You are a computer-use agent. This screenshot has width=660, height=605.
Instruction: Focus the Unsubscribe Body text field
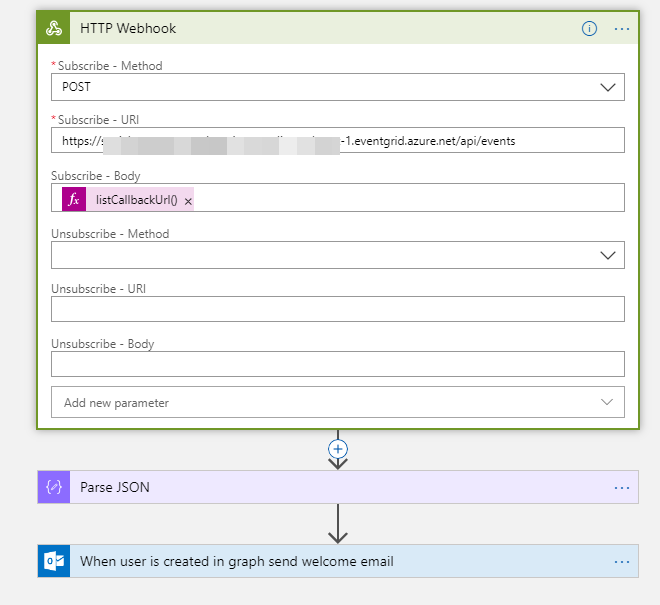338,364
